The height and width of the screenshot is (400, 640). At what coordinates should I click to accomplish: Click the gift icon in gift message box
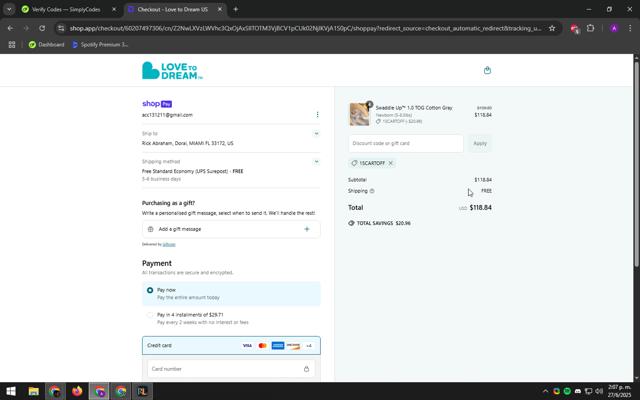point(151,229)
